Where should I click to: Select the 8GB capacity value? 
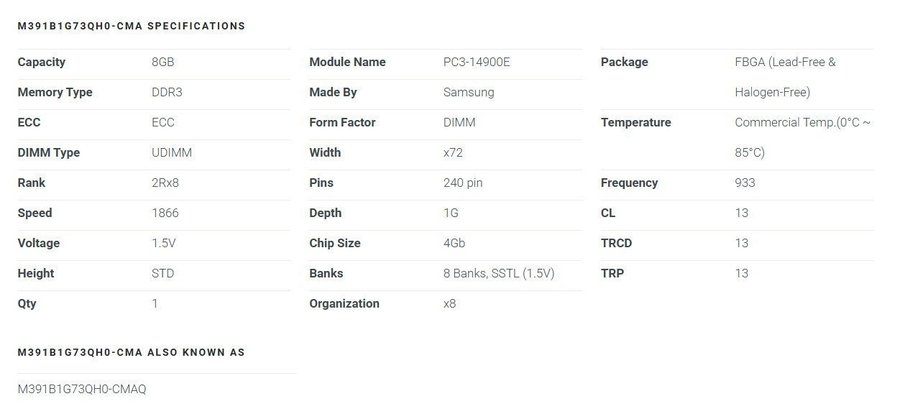(163, 62)
